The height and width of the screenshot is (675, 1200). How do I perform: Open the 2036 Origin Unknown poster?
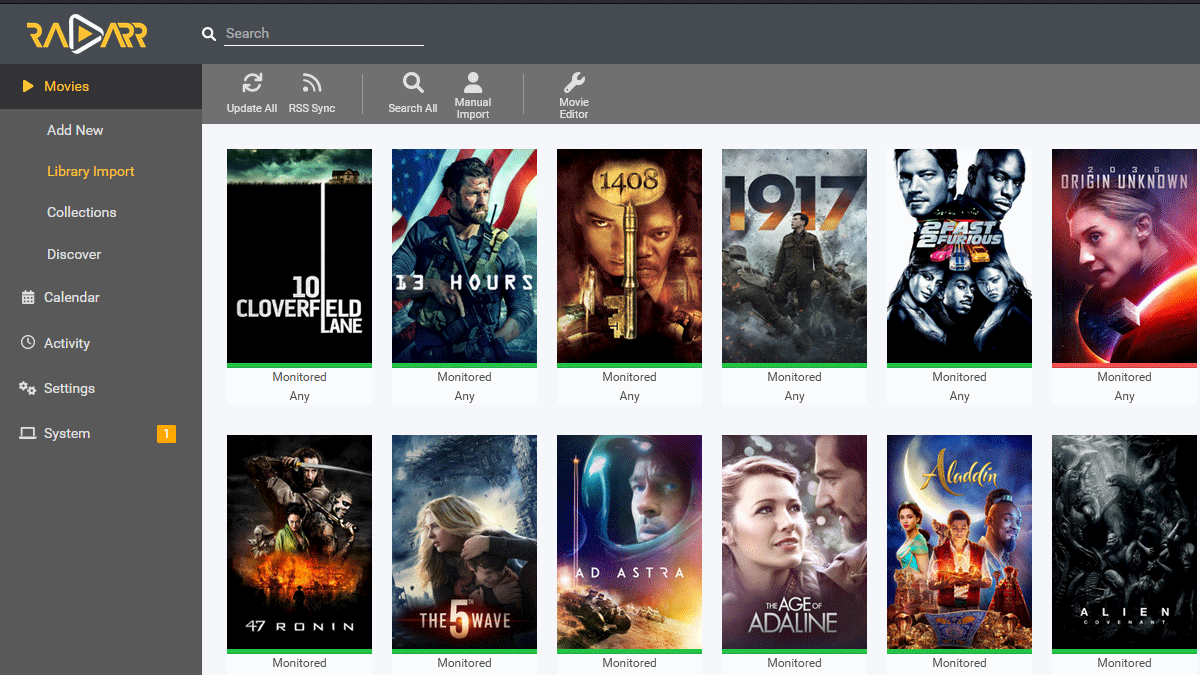[x=1124, y=256]
